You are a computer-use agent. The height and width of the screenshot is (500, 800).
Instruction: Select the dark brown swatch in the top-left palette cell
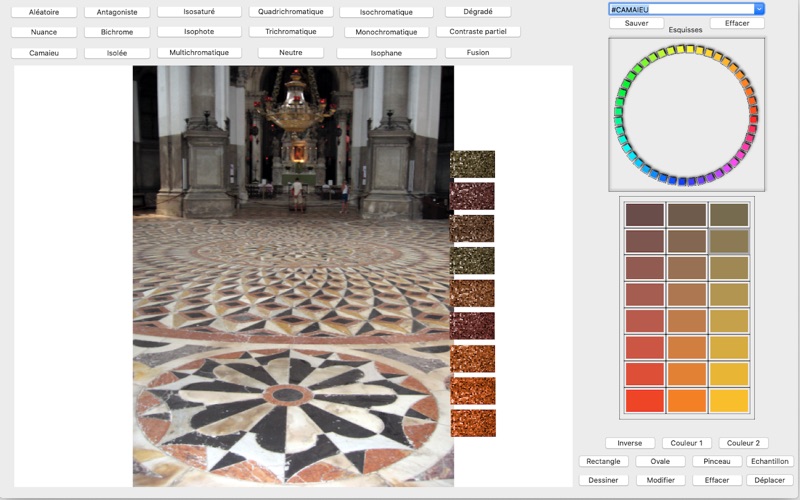pyautogui.click(x=644, y=215)
